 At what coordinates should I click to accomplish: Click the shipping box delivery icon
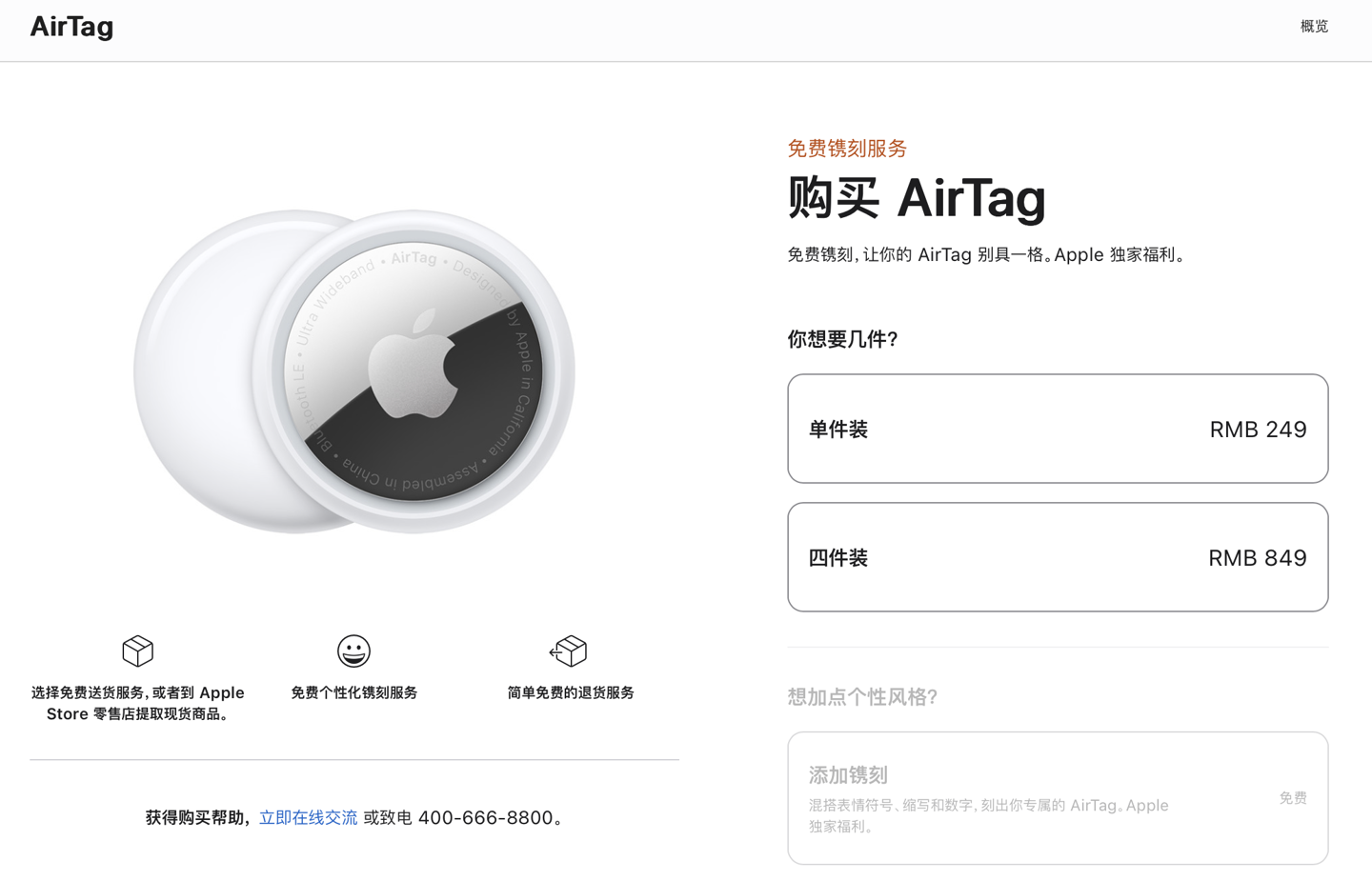pyautogui.click(x=138, y=651)
